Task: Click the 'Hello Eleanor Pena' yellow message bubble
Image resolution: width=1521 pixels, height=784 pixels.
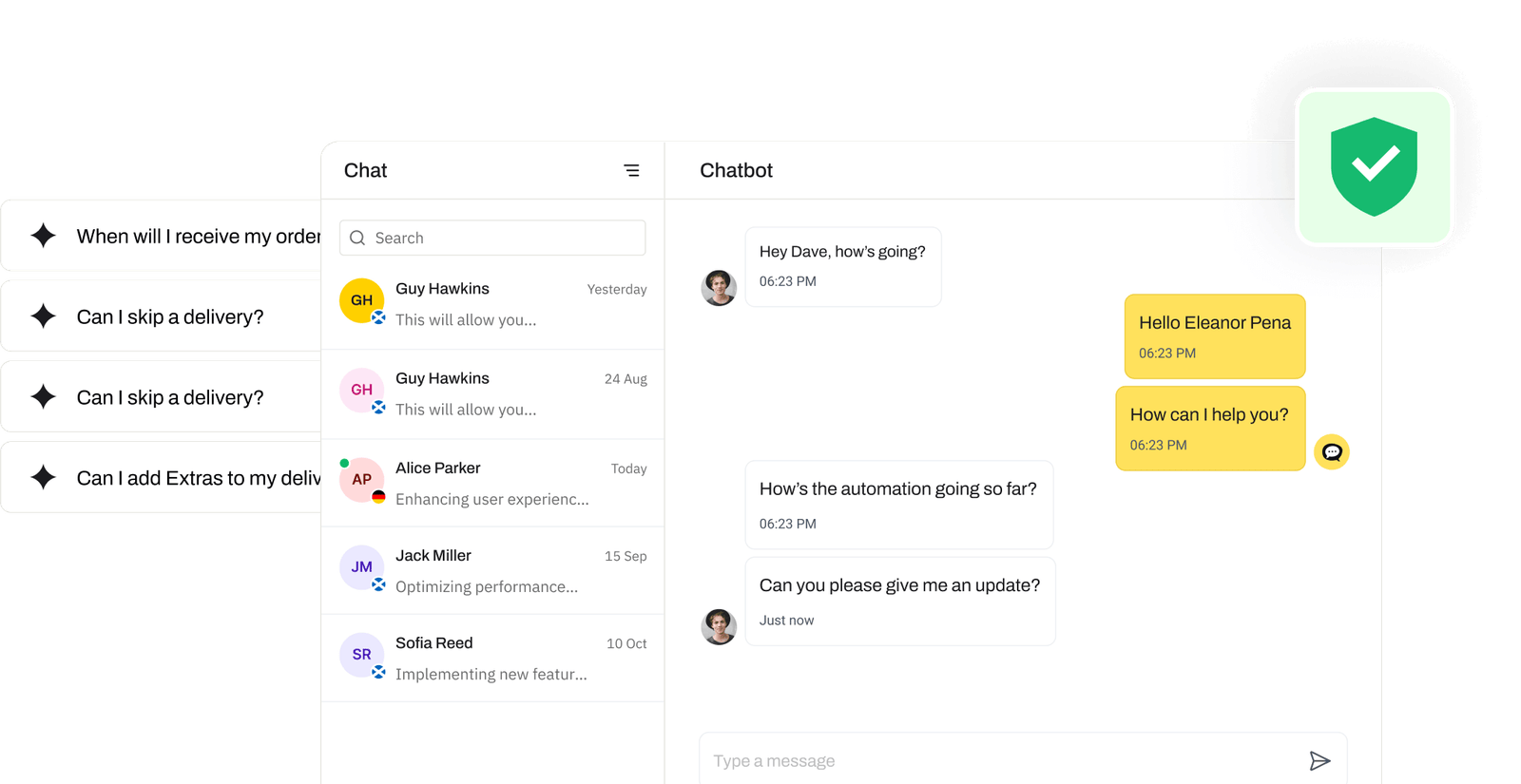Action: pyautogui.click(x=1214, y=336)
